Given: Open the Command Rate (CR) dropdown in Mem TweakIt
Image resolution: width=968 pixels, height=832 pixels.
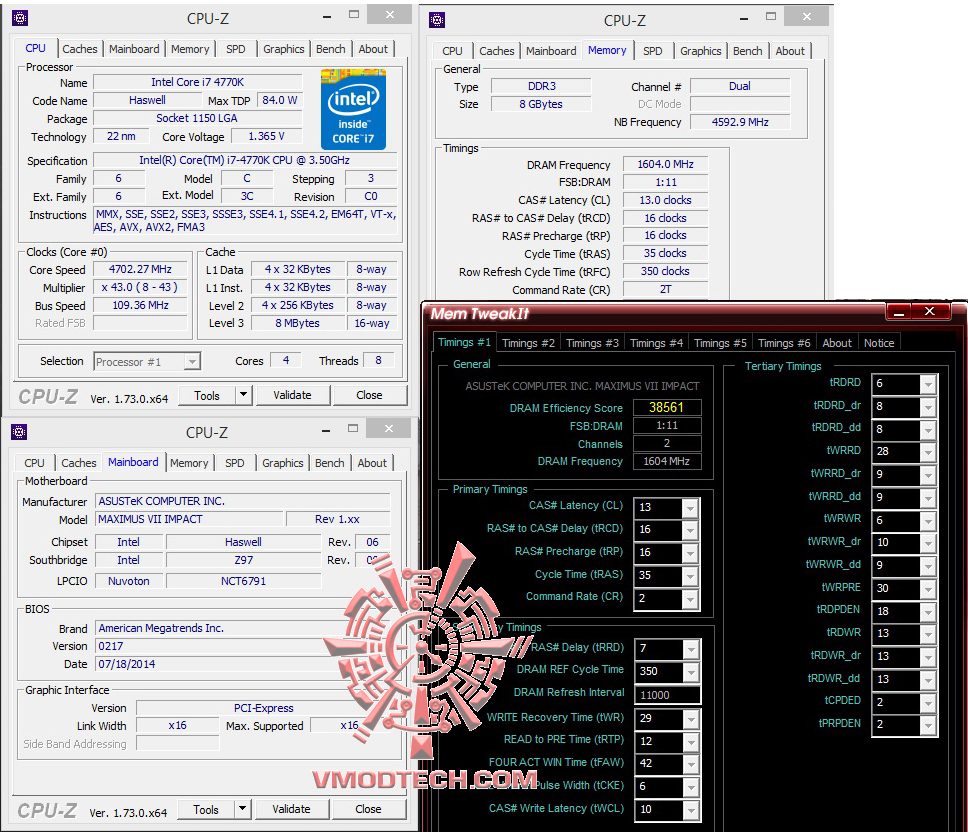Looking at the screenshot, I should tap(690, 599).
